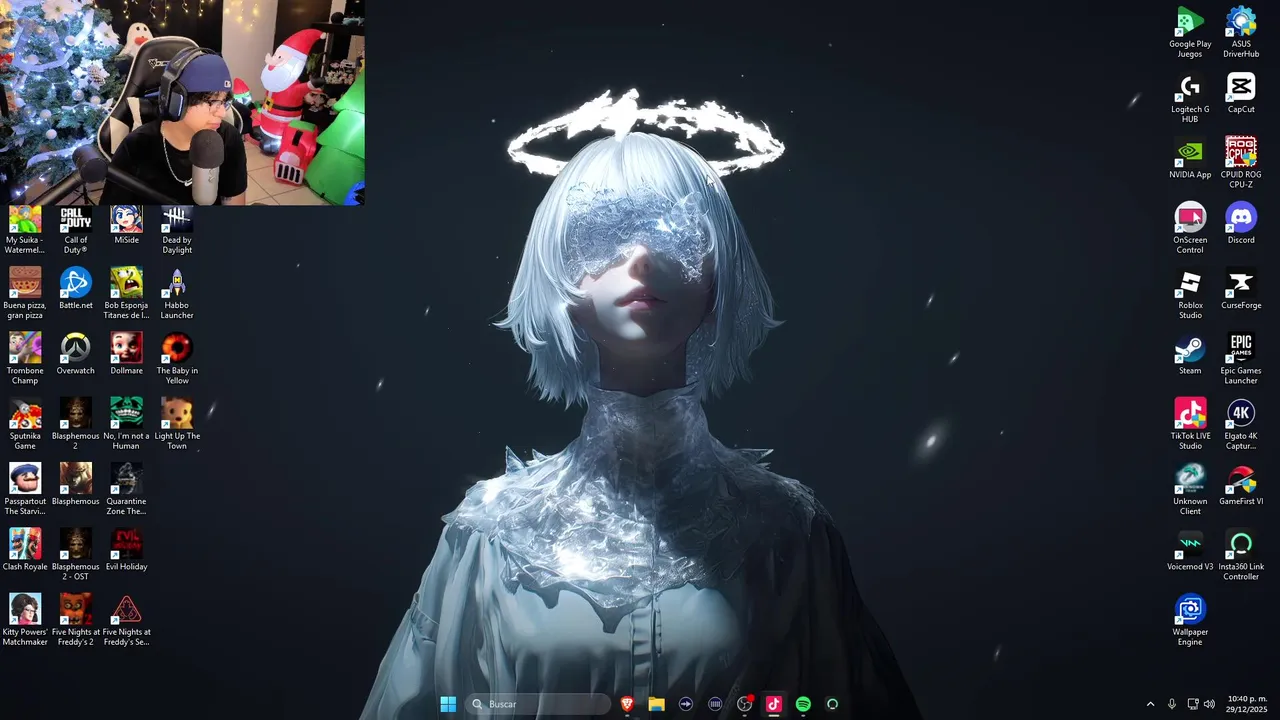Click the microphone tray icon
This screenshot has width=1280, height=720.
pyautogui.click(x=1172, y=704)
